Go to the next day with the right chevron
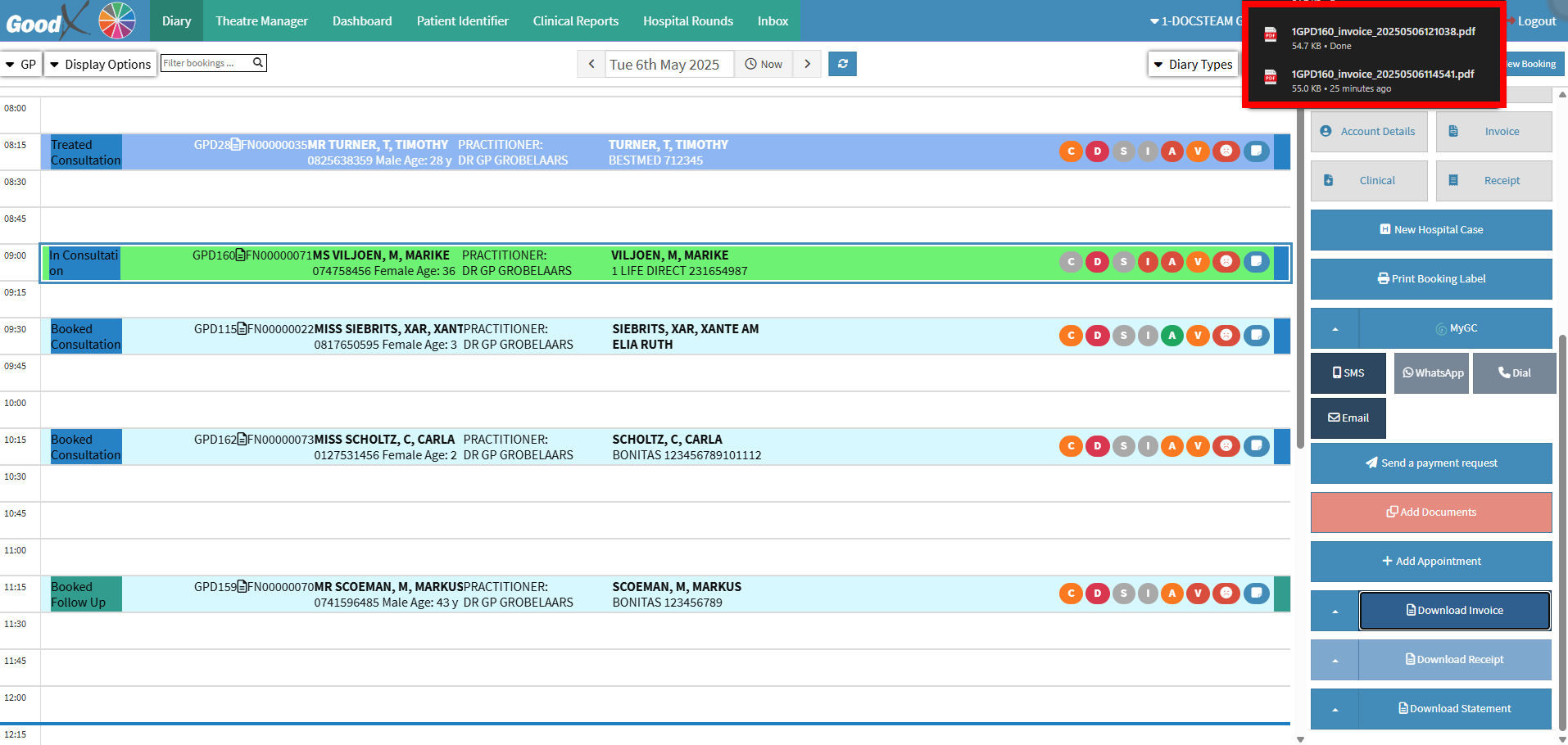The height and width of the screenshot is (745, 1568). (807, 64)
